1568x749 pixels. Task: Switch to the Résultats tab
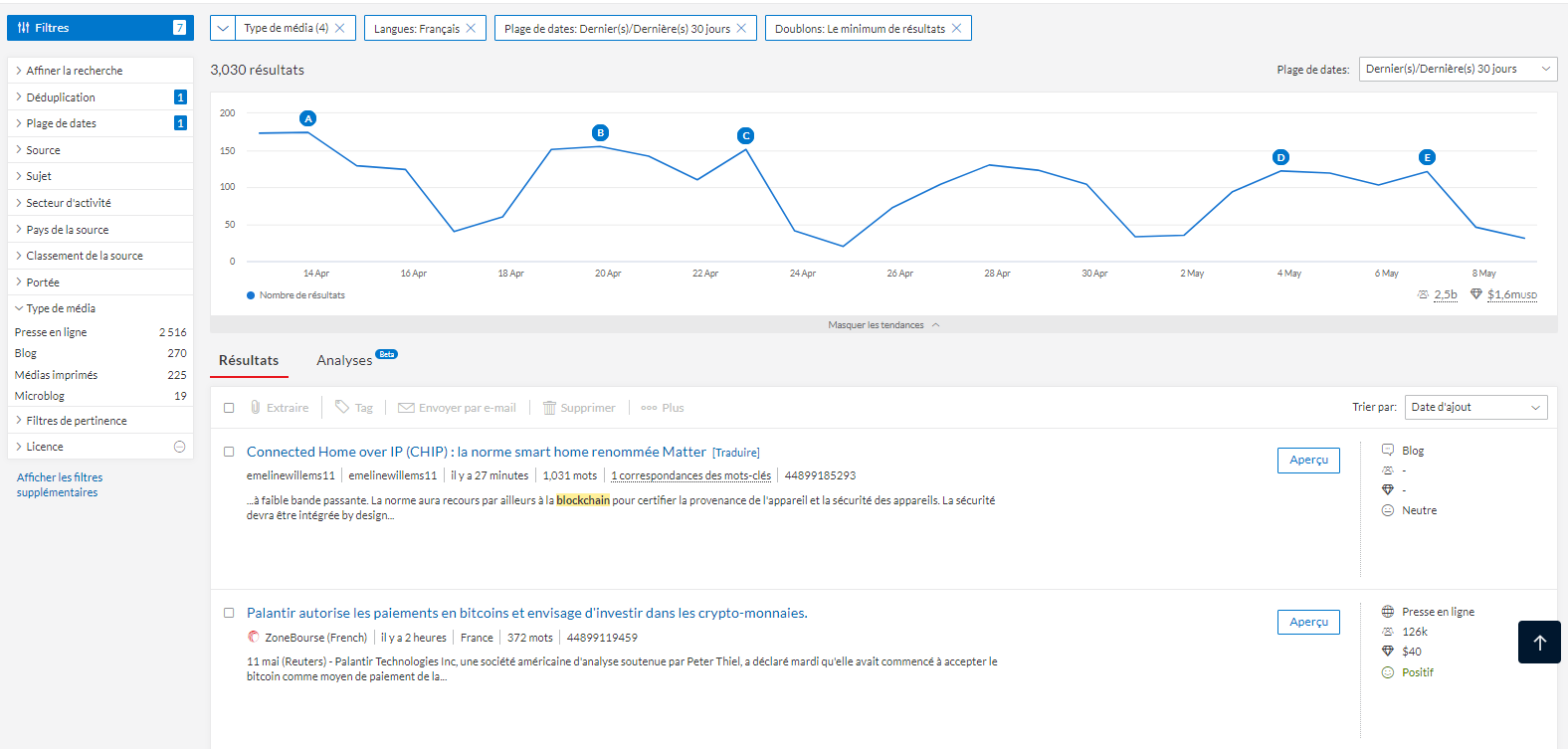[249, 360]
